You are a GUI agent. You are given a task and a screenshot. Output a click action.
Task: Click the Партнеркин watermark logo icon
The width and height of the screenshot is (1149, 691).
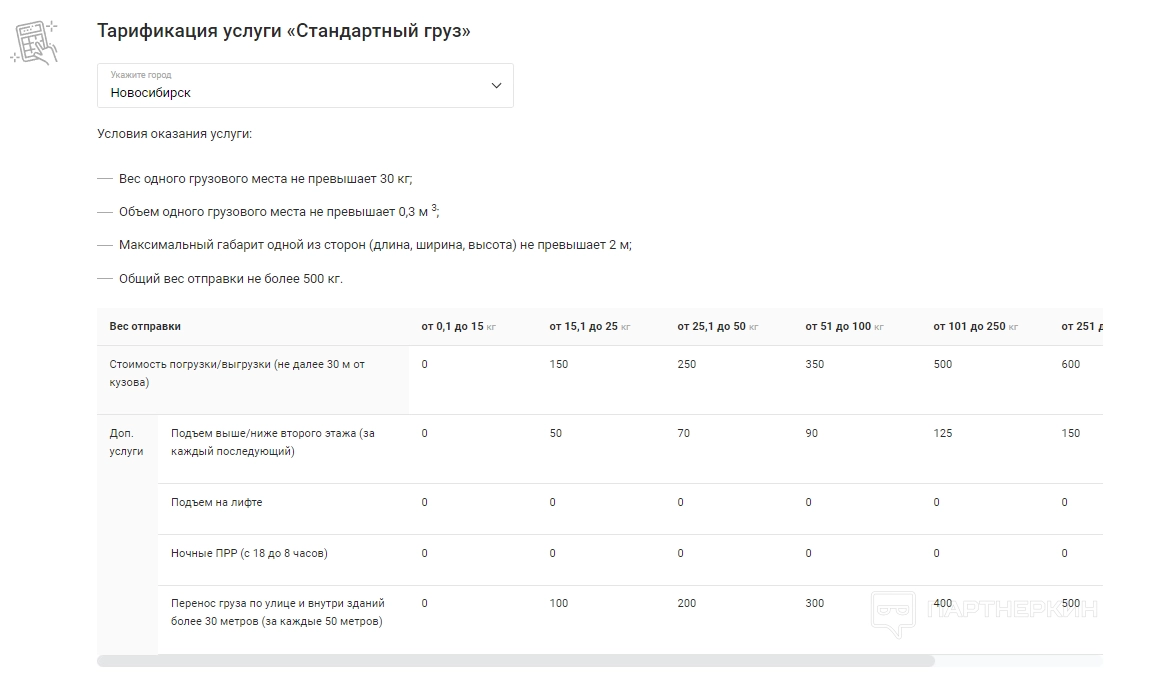892,612
